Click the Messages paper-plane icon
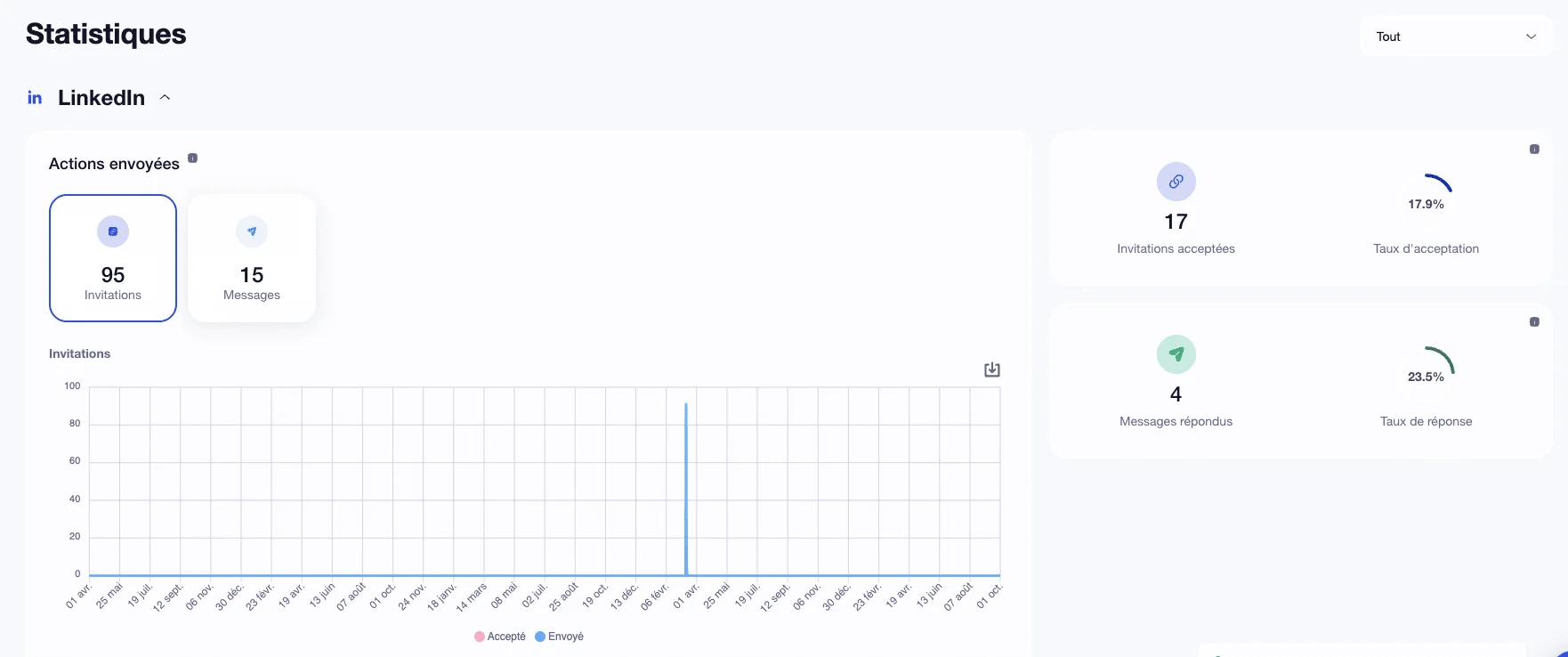 tap(252, 231)
